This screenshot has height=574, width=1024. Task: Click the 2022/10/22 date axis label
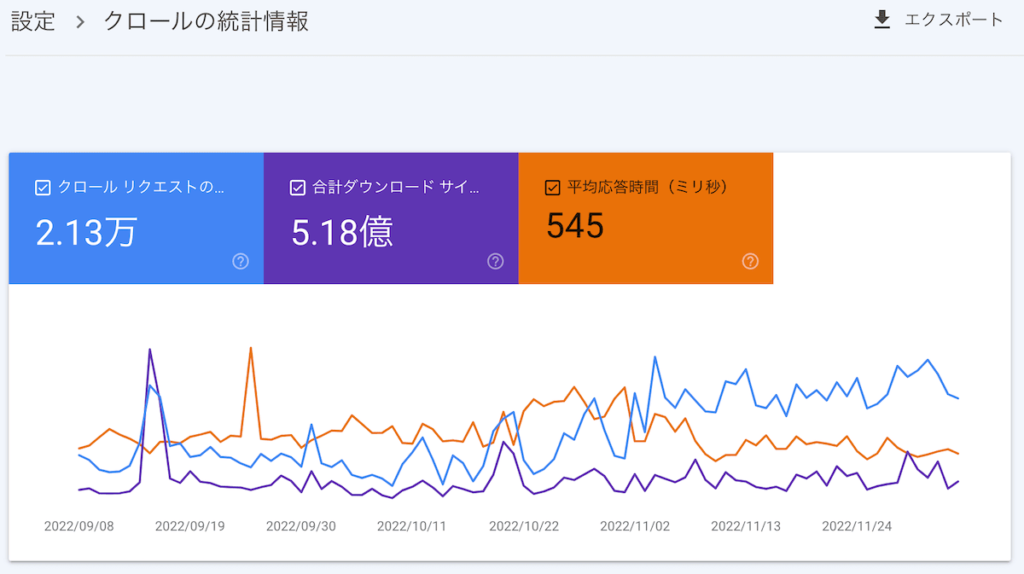coord(523,527)
